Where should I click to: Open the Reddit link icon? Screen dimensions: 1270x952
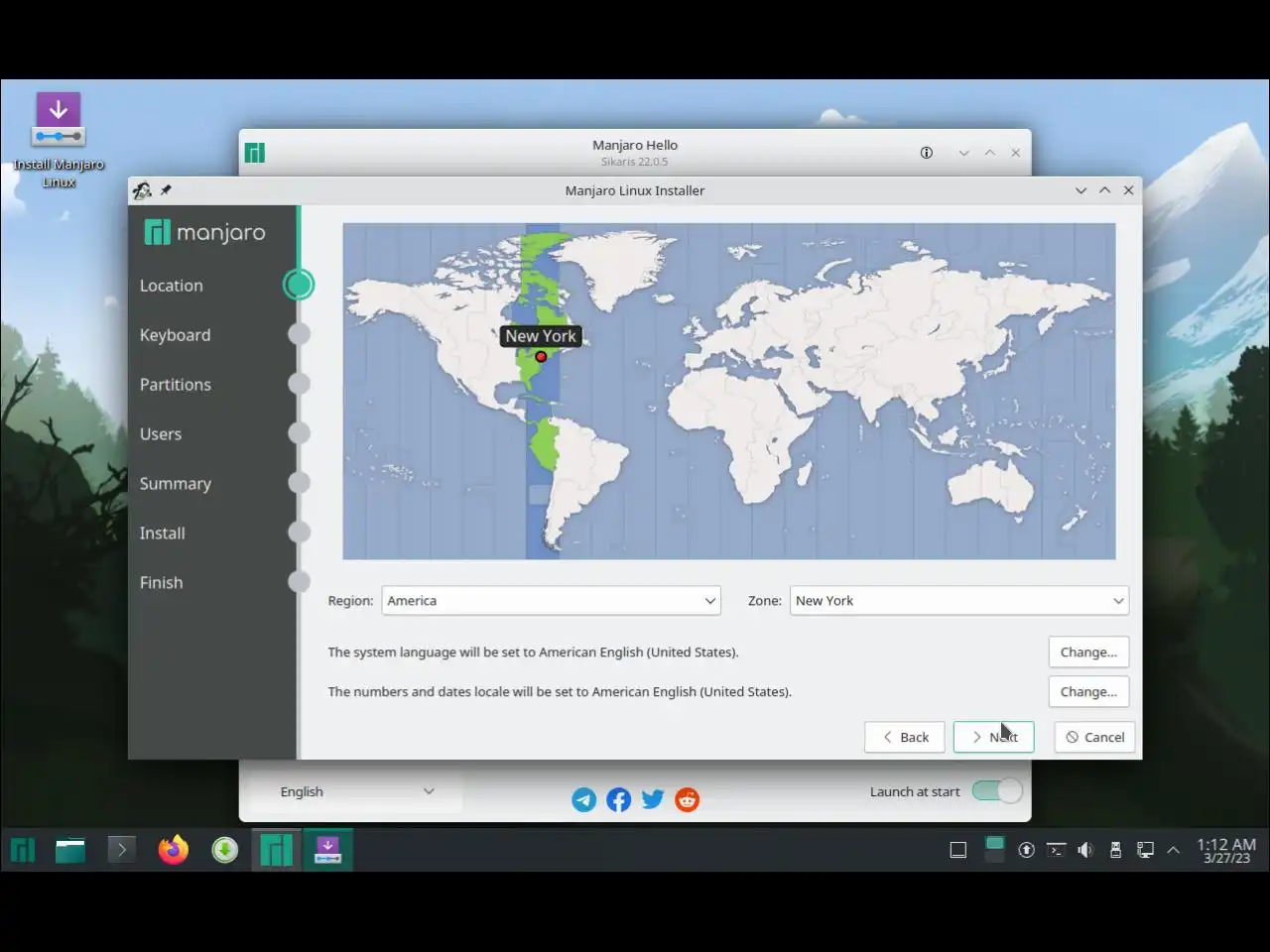pyautogui.click(x=687, y=799)
